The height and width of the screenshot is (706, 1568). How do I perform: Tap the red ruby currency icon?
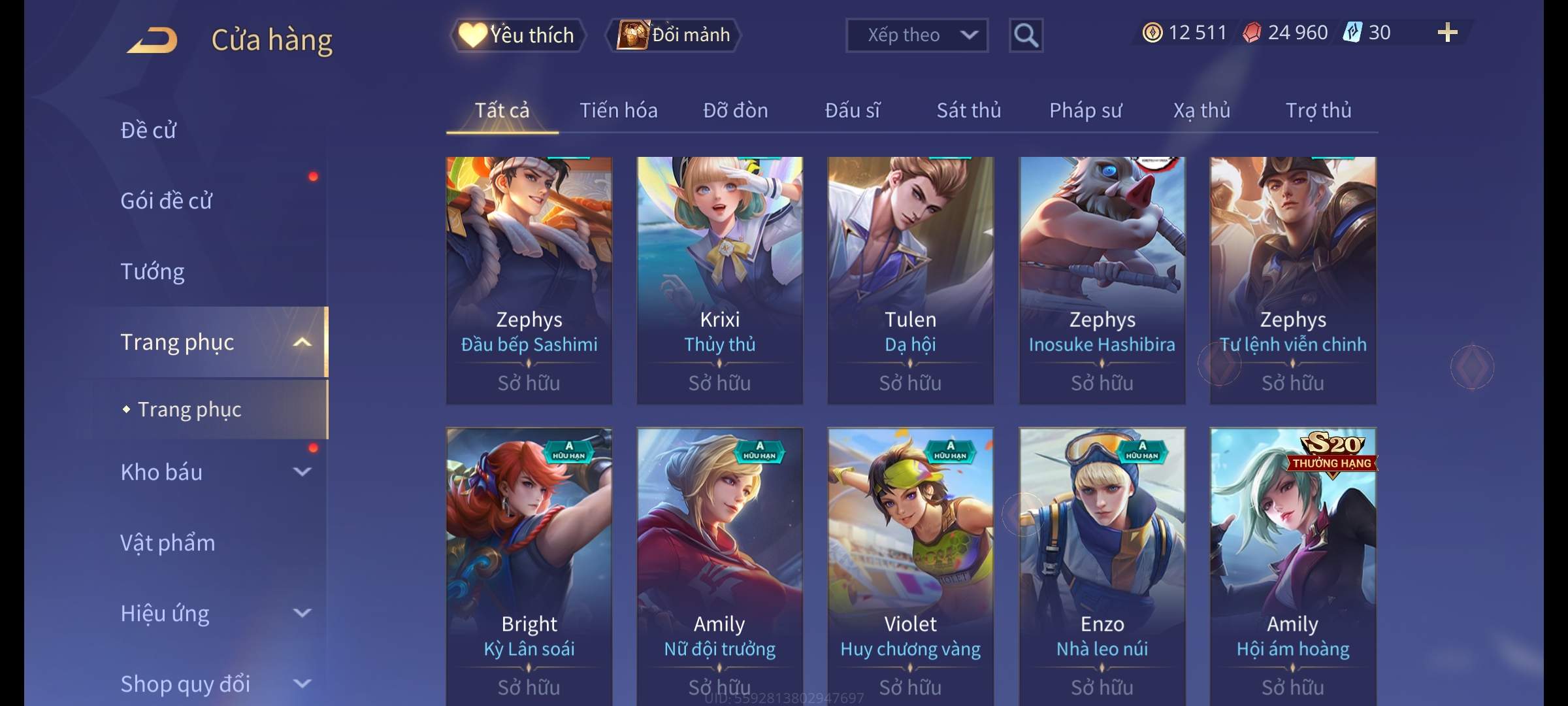1251,33
